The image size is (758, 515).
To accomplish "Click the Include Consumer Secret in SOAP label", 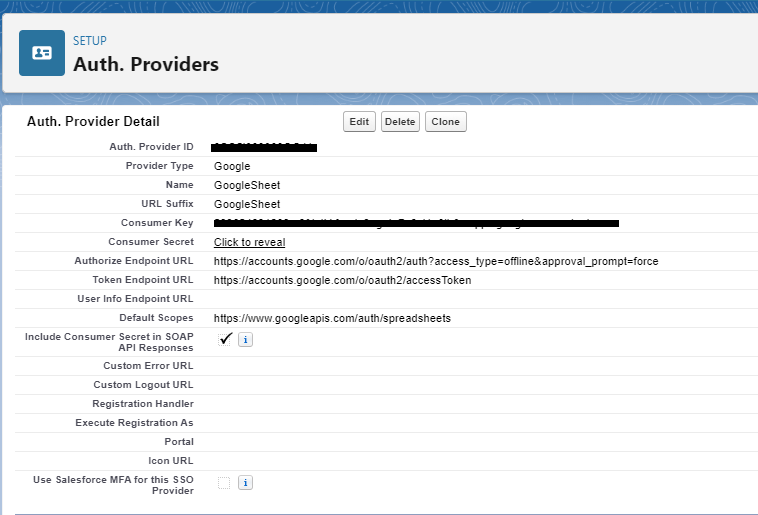I will pos(109,342).
